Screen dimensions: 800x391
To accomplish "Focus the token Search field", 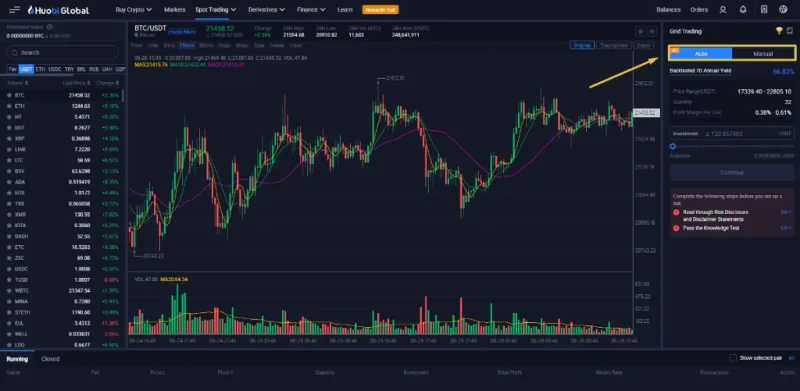I will (x=63, y=53).
